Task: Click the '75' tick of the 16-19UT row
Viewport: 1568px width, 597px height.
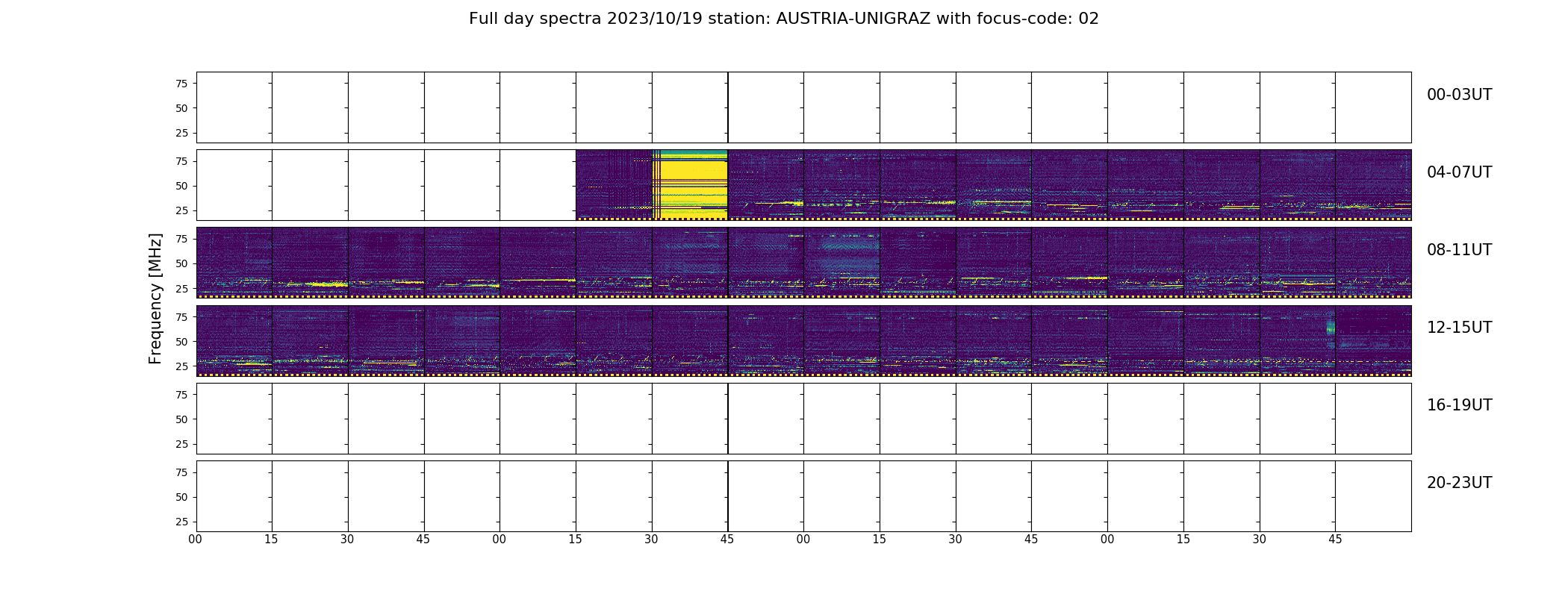Action: [181, 395]
